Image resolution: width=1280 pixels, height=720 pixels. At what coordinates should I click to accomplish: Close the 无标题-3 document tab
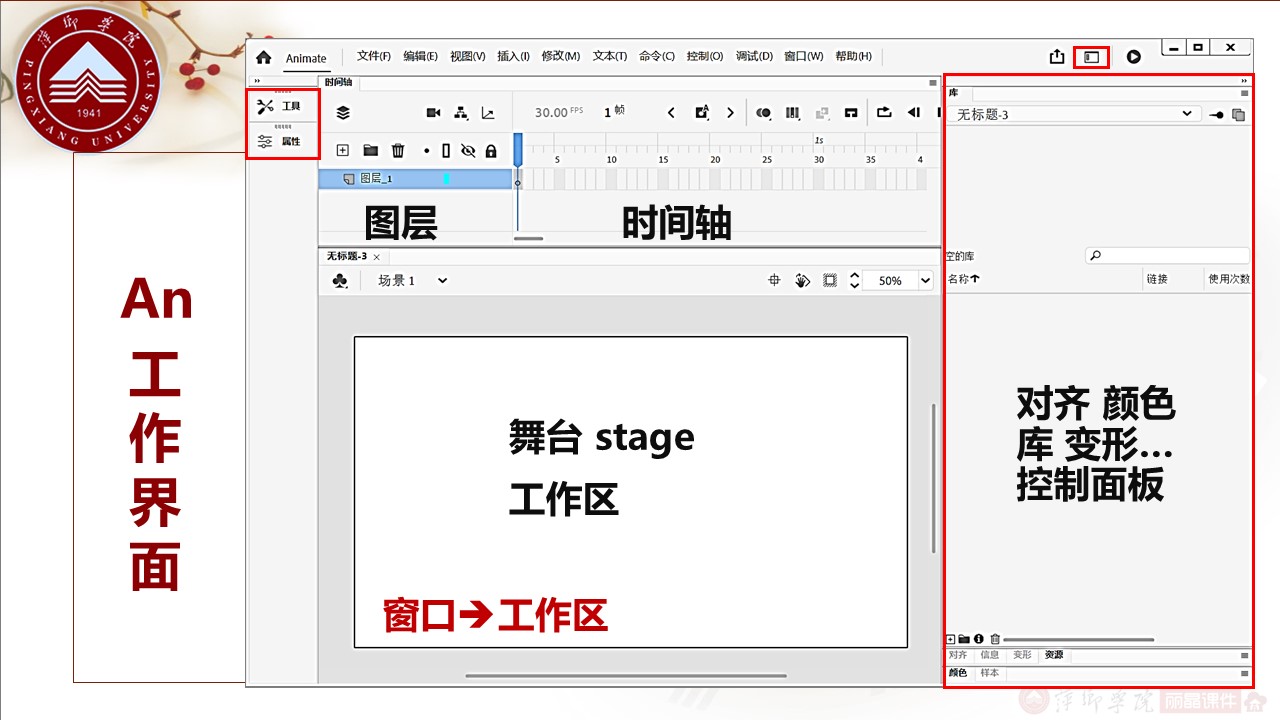click(x=377, y=257)
